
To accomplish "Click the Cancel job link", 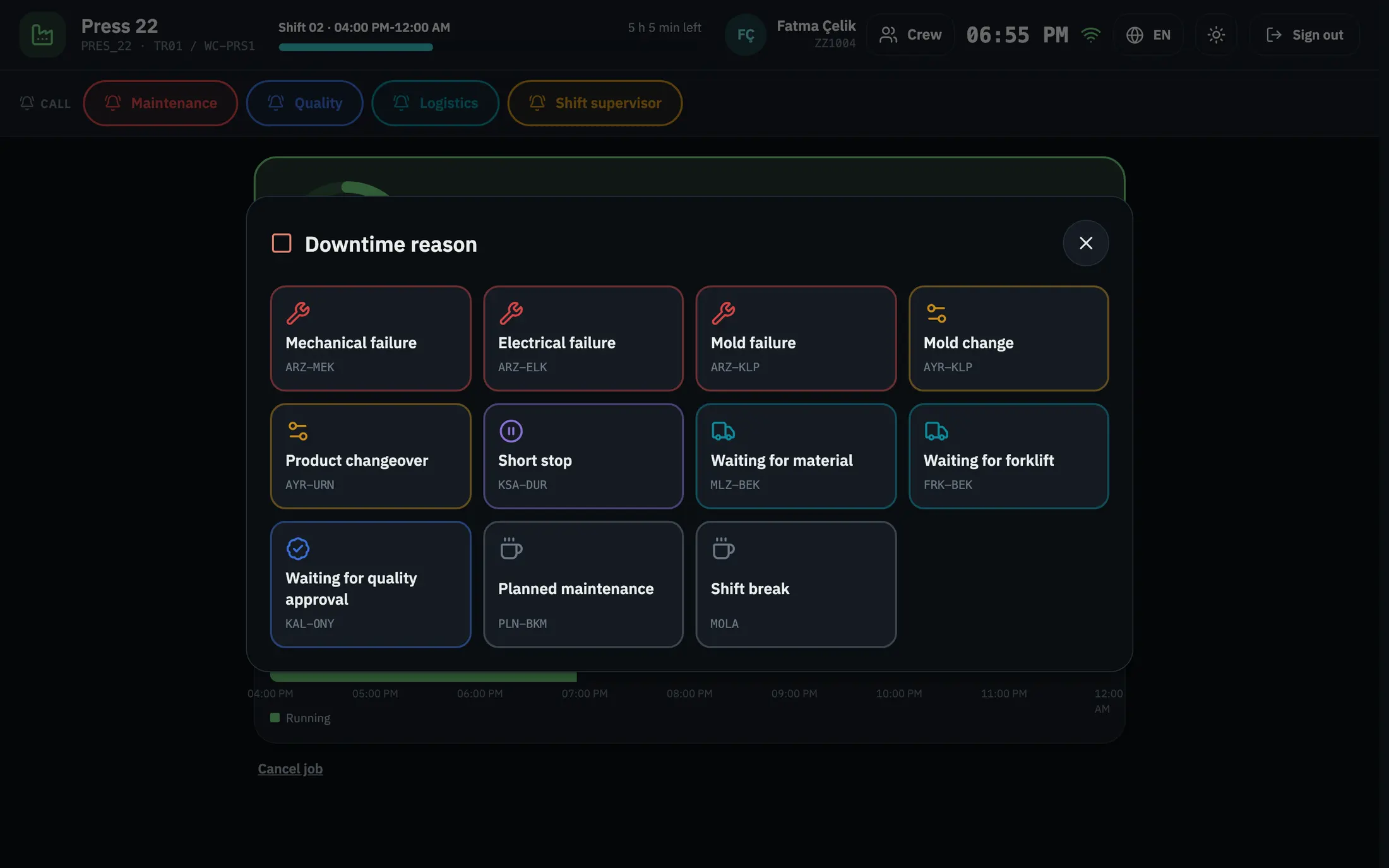I will [290, 768].
